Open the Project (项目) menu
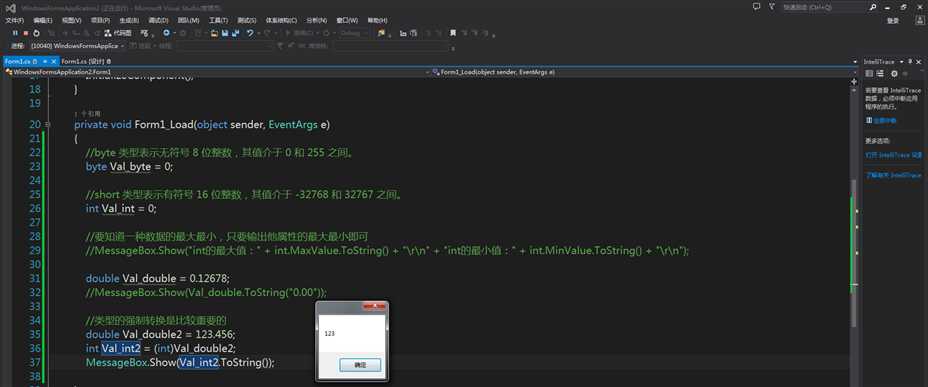928x387 pixels. tap(100, 20)
